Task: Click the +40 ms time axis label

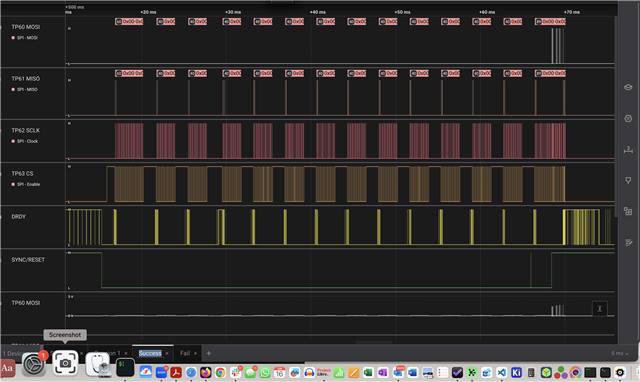Action: pos(318,12)
